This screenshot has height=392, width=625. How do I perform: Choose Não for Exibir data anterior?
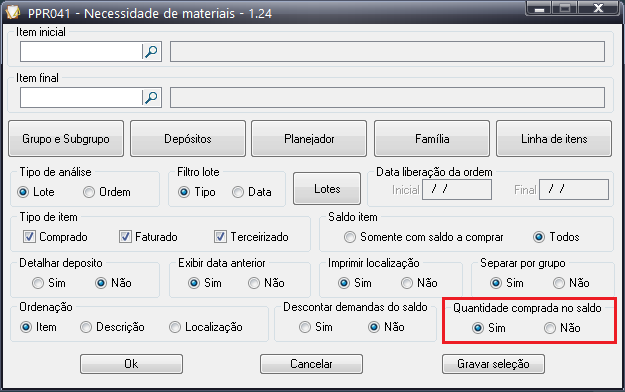(254, 283)
